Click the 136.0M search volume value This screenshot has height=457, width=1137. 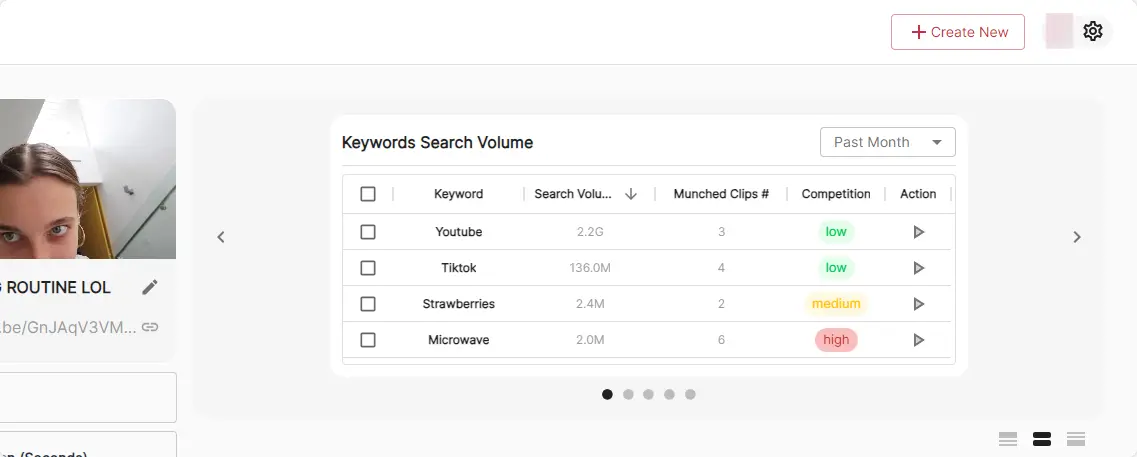(590, 268)
